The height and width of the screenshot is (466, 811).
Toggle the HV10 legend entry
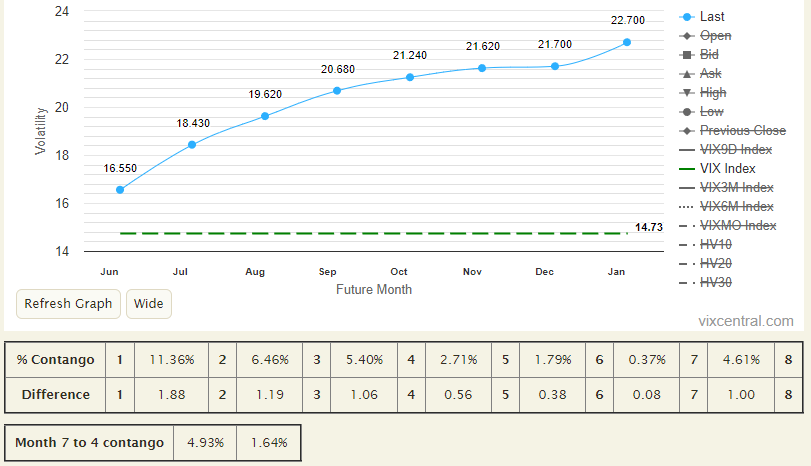point(715,245)
